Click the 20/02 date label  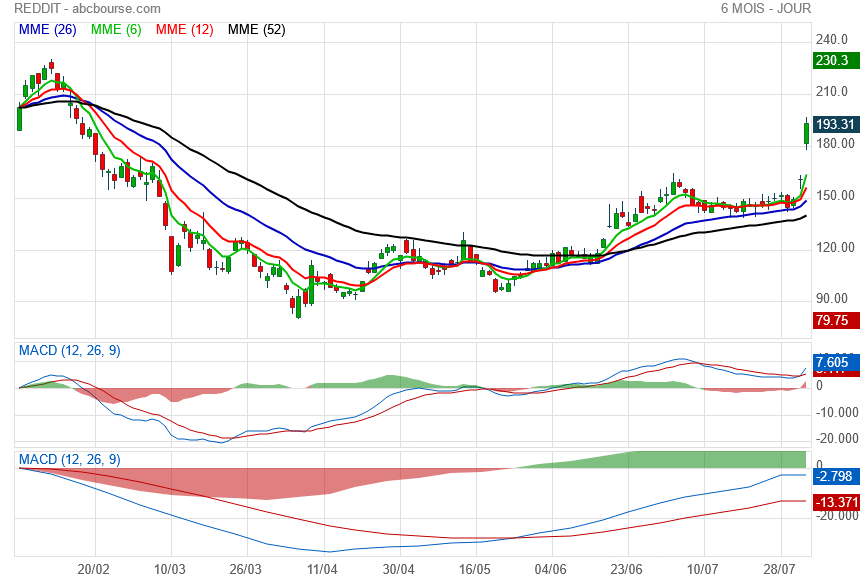93,569
